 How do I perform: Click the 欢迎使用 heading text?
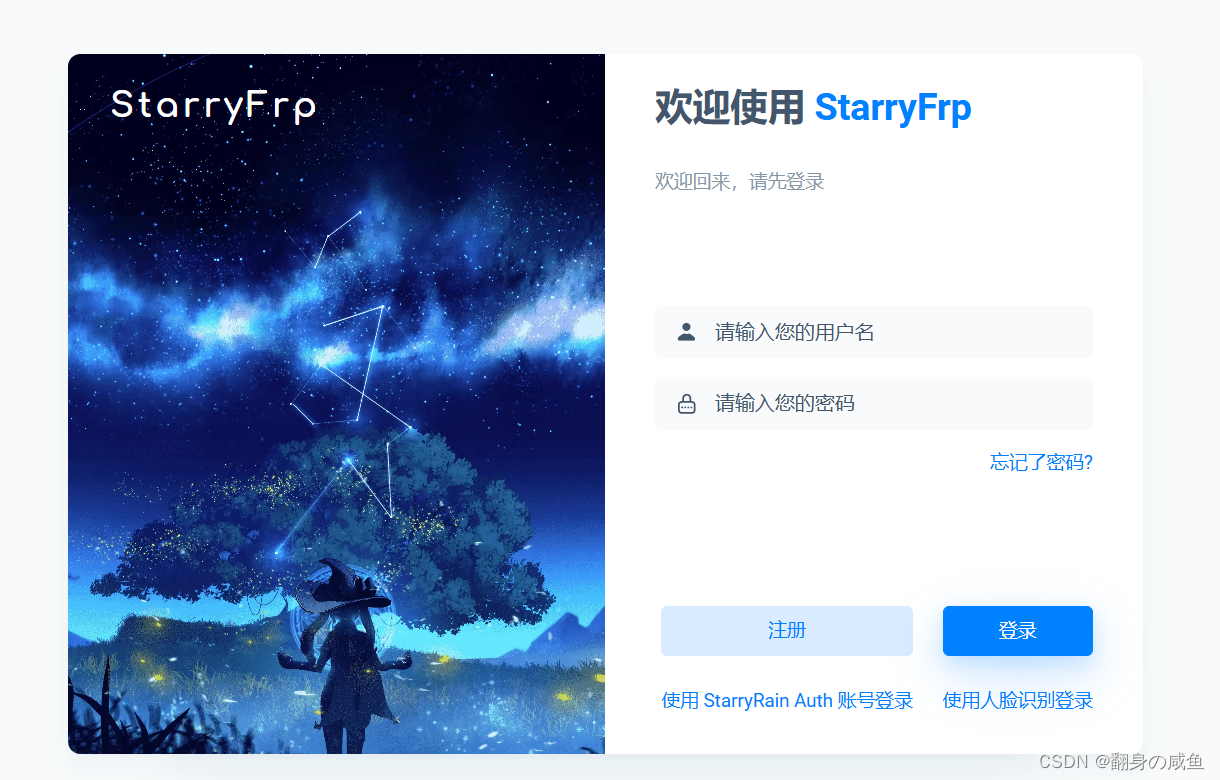click(x=729, y=107)
